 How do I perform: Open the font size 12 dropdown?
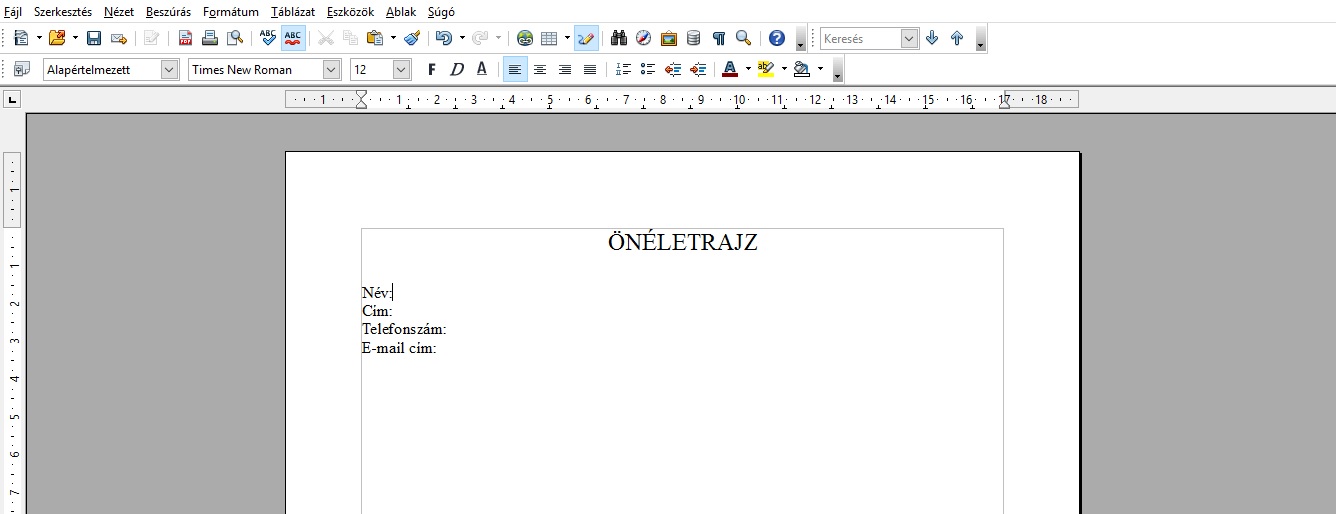pos(401,69)
